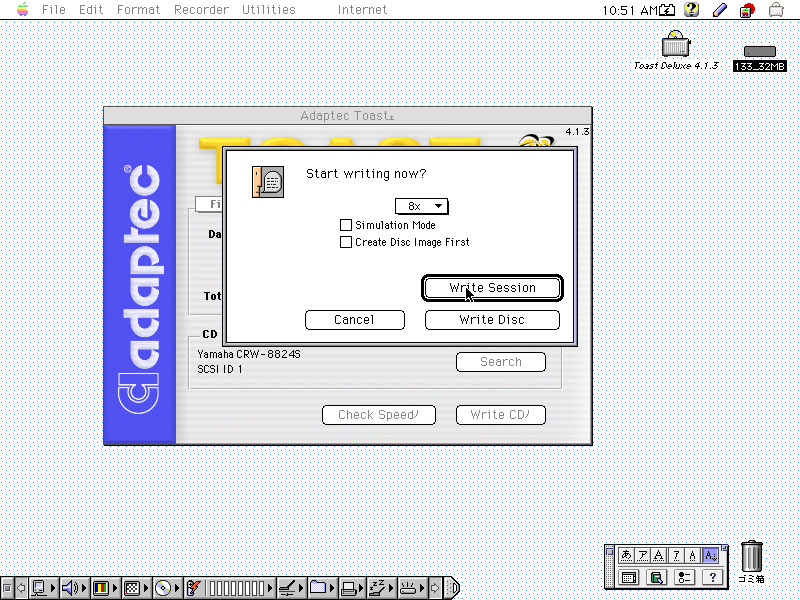This screenshot has width=800, height=600.
Task: Select half-width alphanumeric input mode
Action: pyautogui.click(x=693, y=555)
